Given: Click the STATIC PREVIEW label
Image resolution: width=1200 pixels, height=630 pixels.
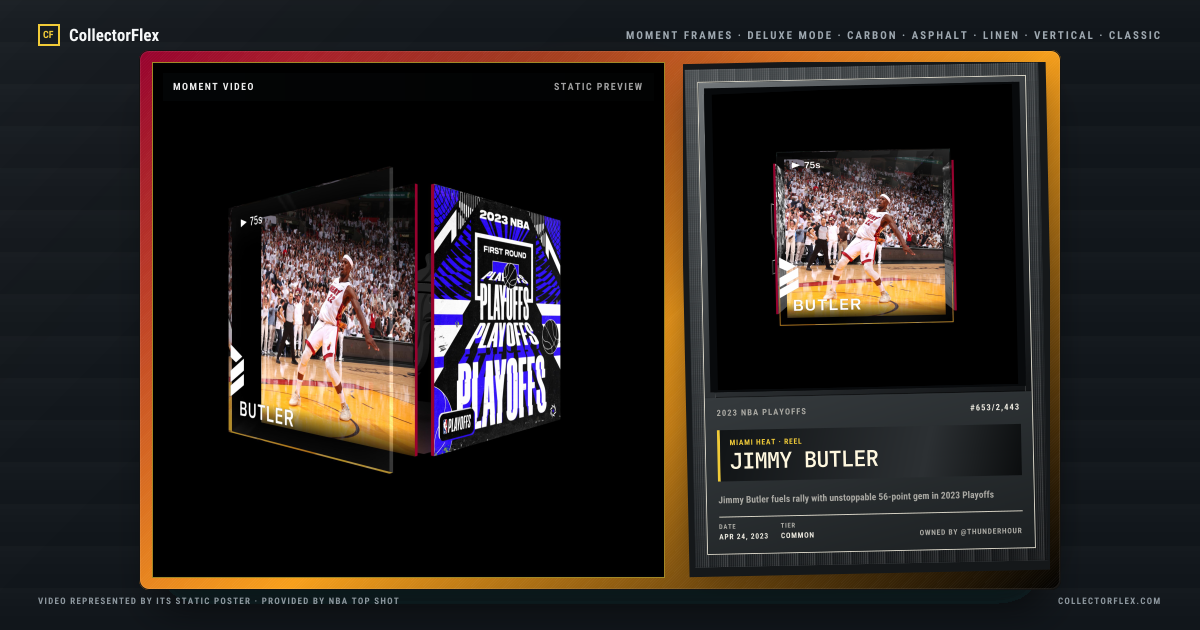Looking at the screenshot, I should pyautogui.click(x=598, y=87).
